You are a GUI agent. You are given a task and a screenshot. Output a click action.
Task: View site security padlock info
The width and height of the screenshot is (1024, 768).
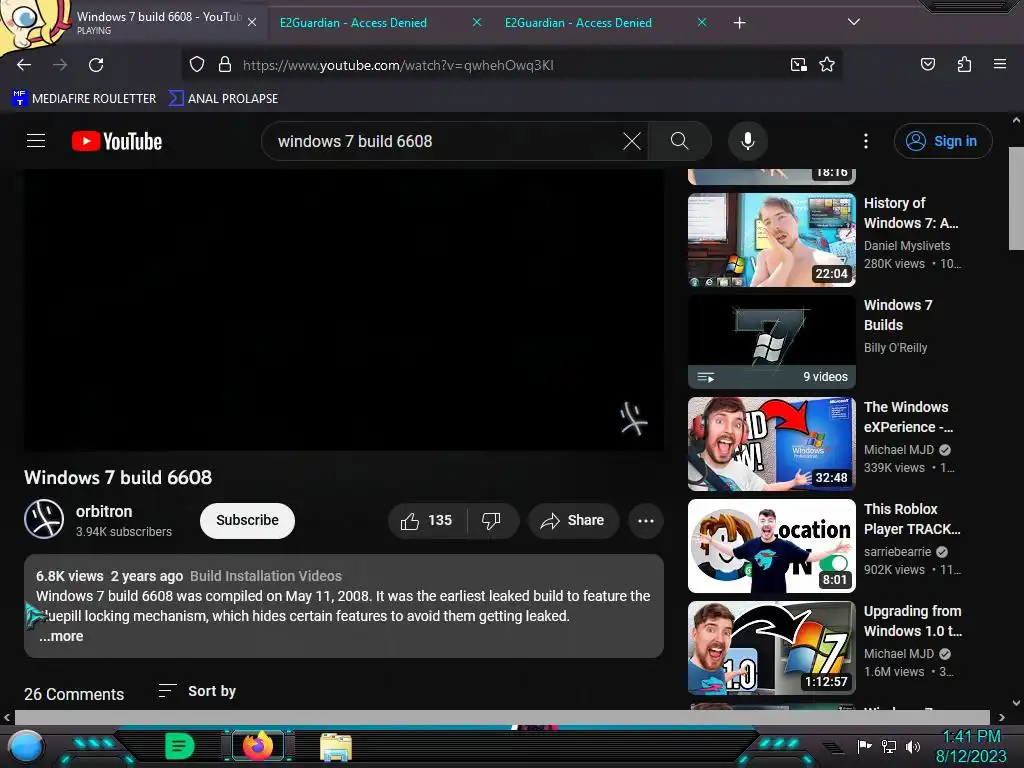coord(225,65)
